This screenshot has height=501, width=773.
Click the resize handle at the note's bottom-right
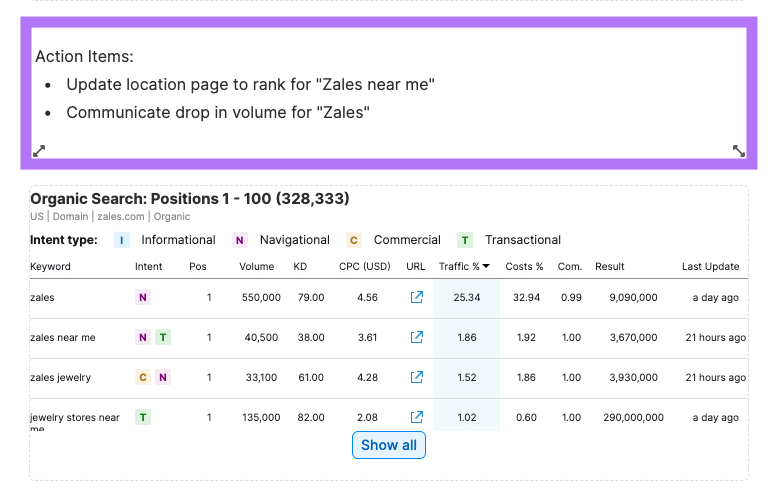tap(738, 151)
